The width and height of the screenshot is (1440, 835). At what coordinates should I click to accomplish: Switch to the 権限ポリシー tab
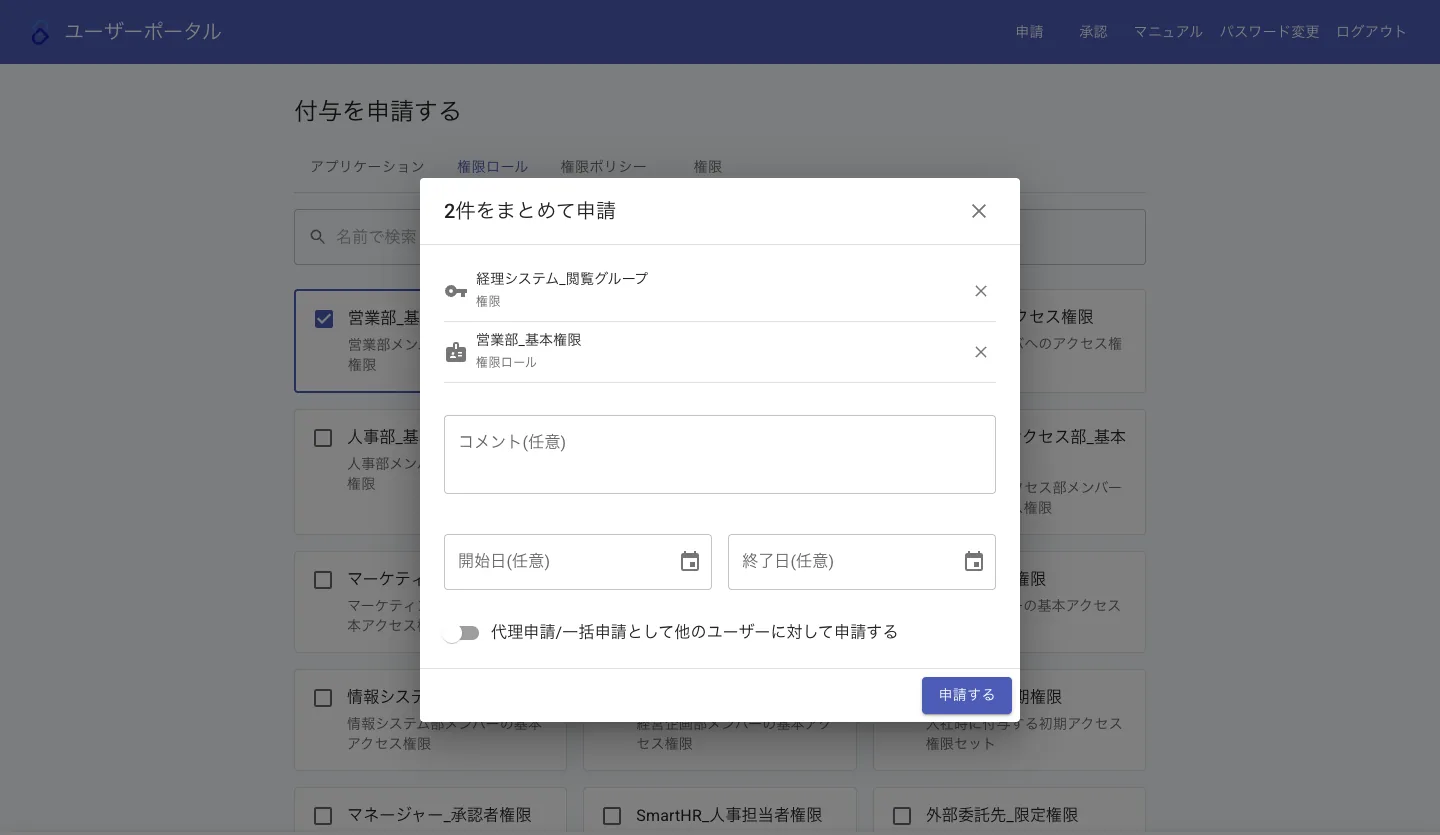[603, 167]
